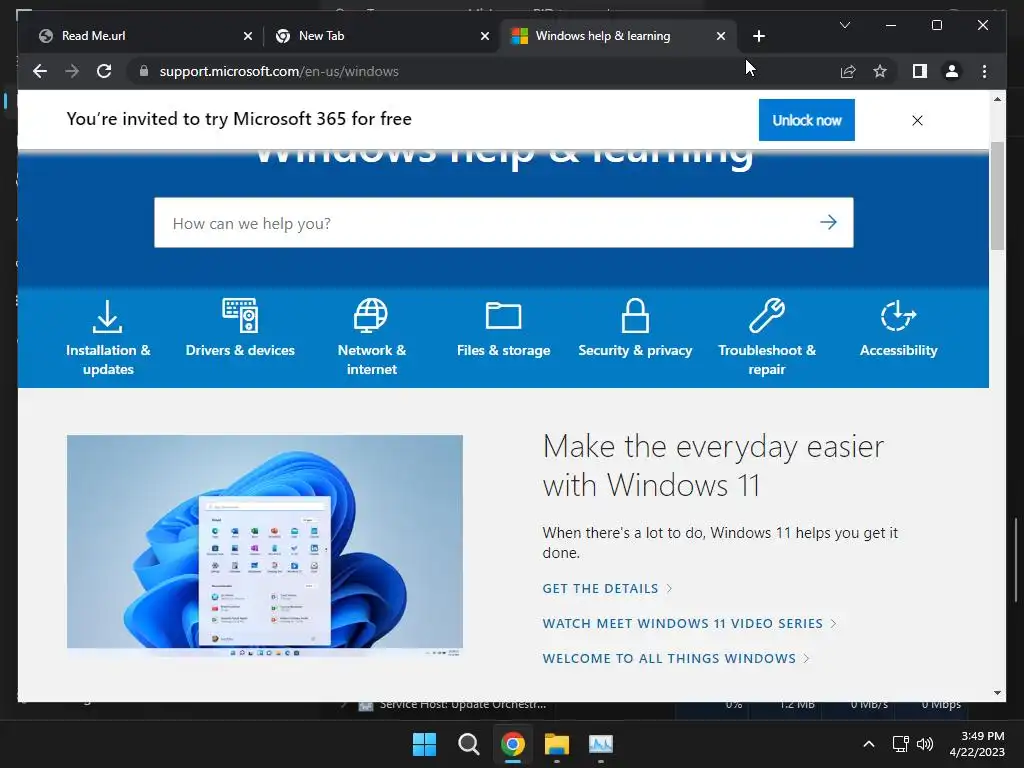This screenshot has width=1024, height=768.
Task: Open the Chrome three-dot menu
Action: coord(984,71)
